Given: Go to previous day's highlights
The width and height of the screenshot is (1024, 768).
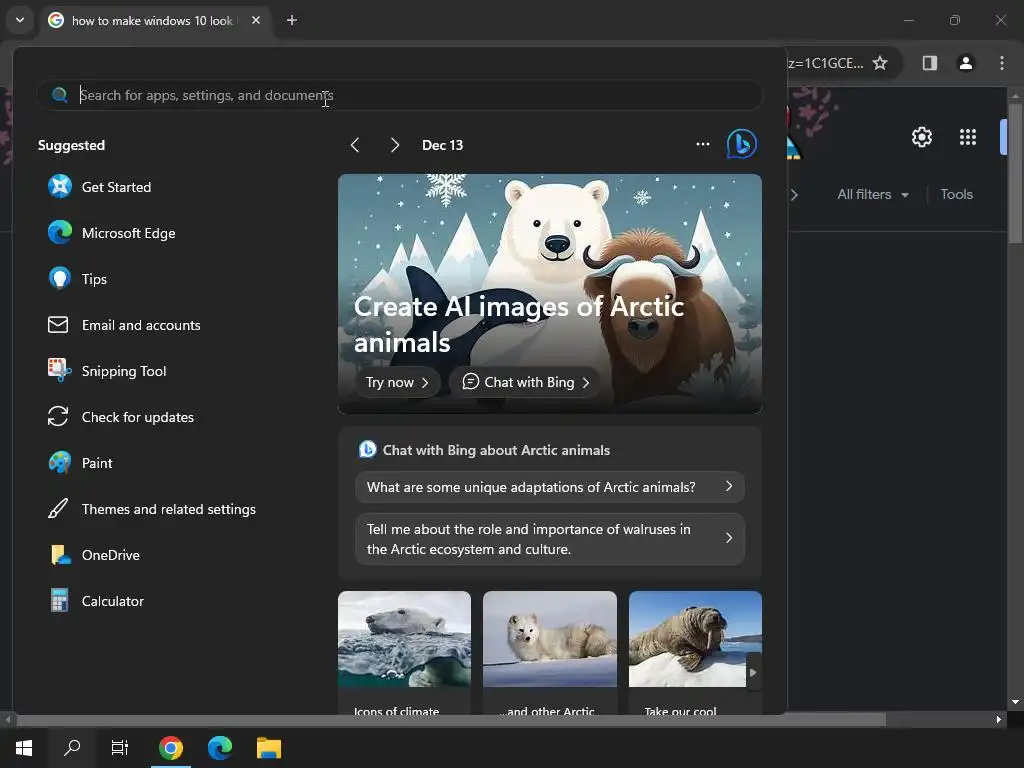Looking at the screenshot, I should point(355,145).
